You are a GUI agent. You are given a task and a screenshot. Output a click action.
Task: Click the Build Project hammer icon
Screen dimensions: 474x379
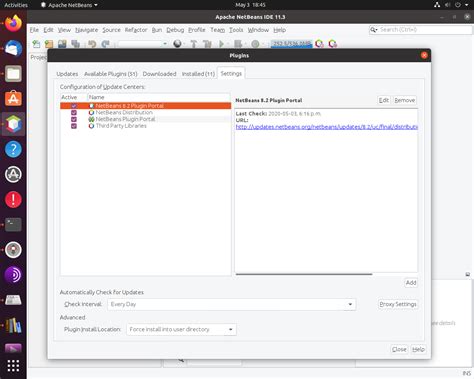(x=194, y=44)
